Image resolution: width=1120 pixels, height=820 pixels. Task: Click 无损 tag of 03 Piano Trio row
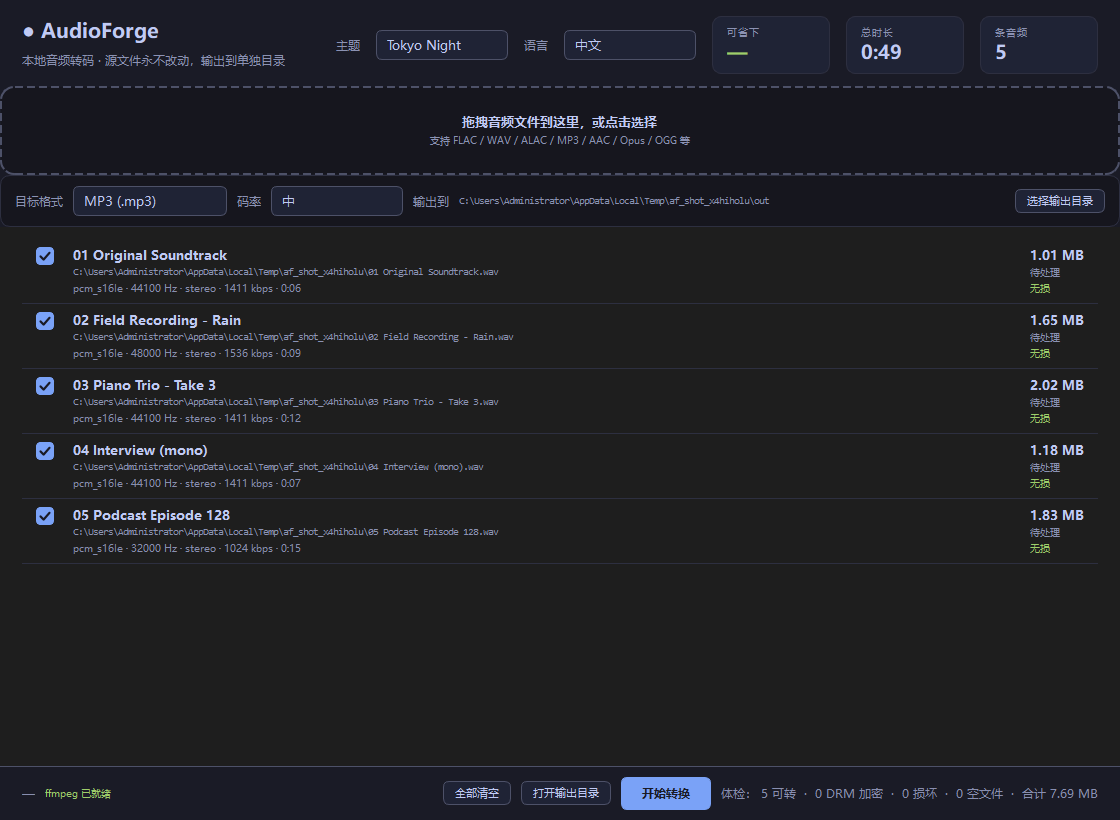1040,419
